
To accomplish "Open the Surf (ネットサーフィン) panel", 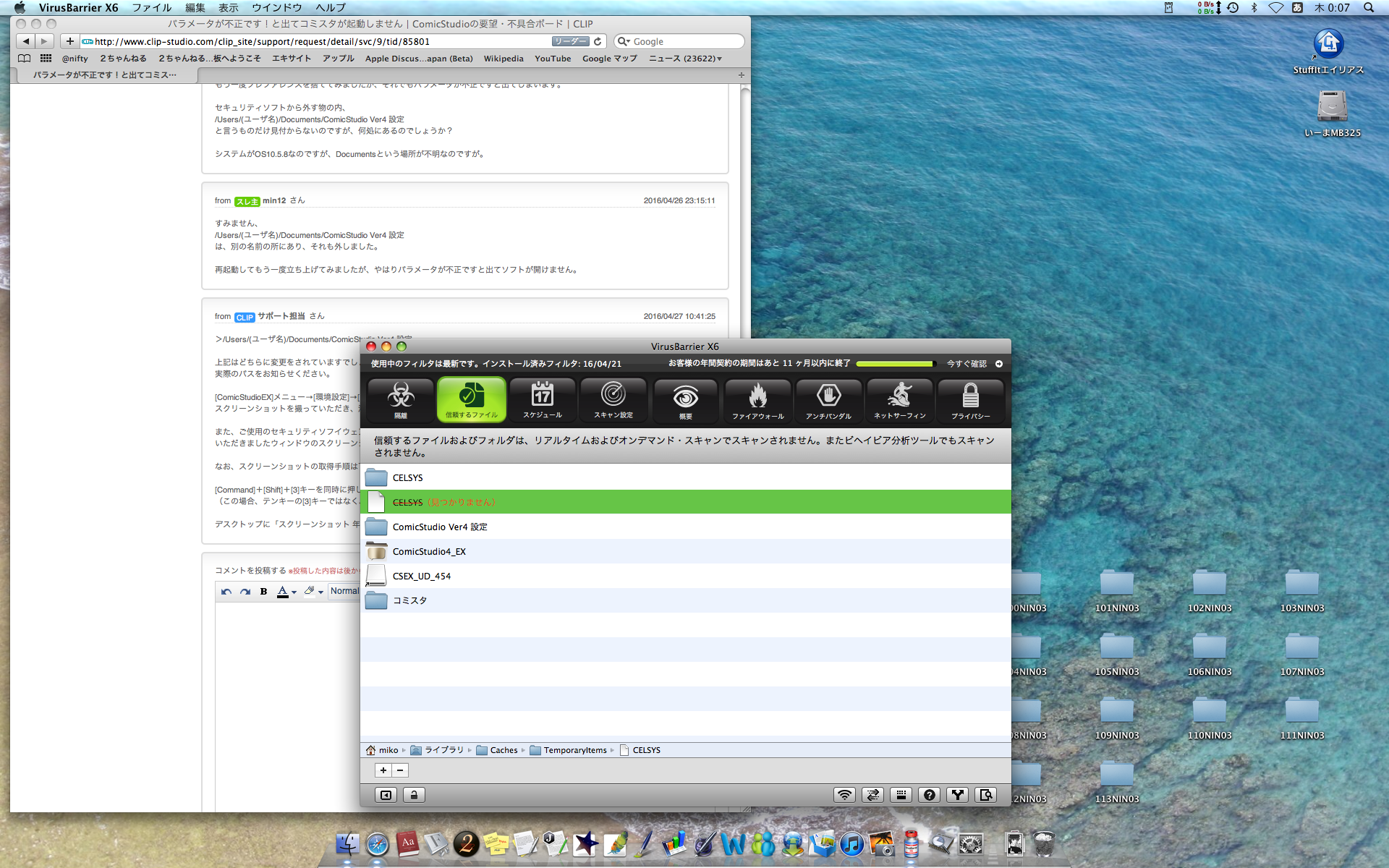I will pos(899,399).
